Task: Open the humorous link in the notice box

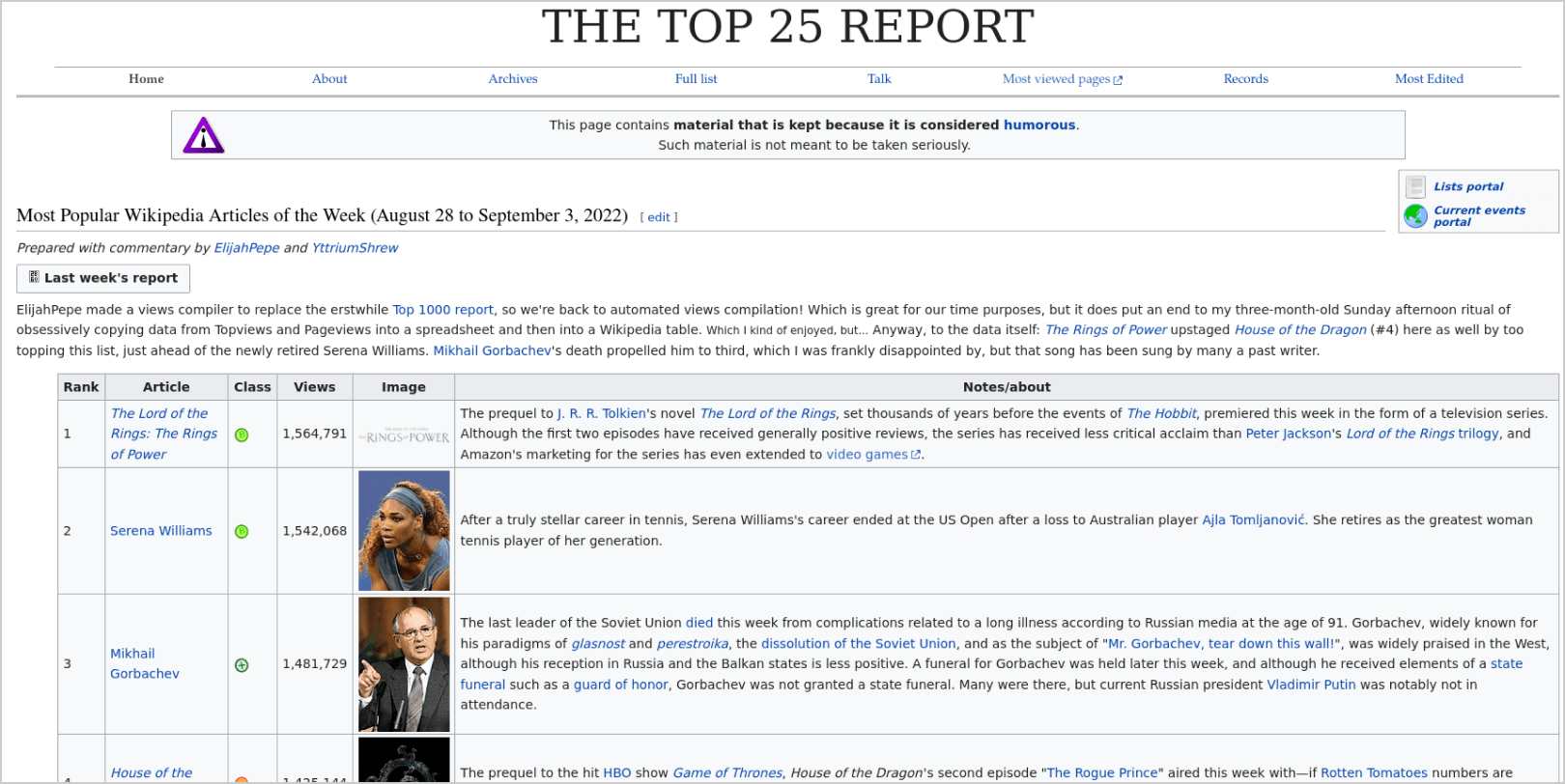Action: tap(1039, 125)
